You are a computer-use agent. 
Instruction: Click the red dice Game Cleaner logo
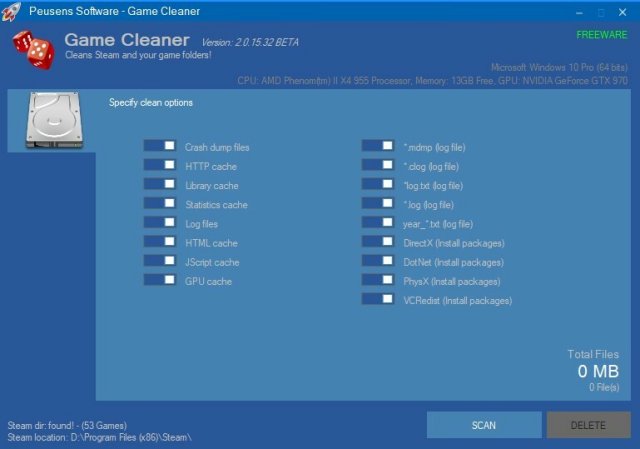33,49
